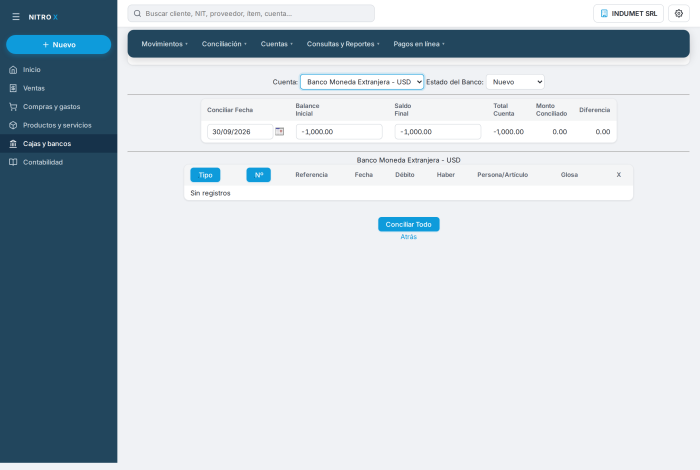Click the Total Cuenta value -1,000.00
Viewport: 700px width, 470px height.
[508, 132]
